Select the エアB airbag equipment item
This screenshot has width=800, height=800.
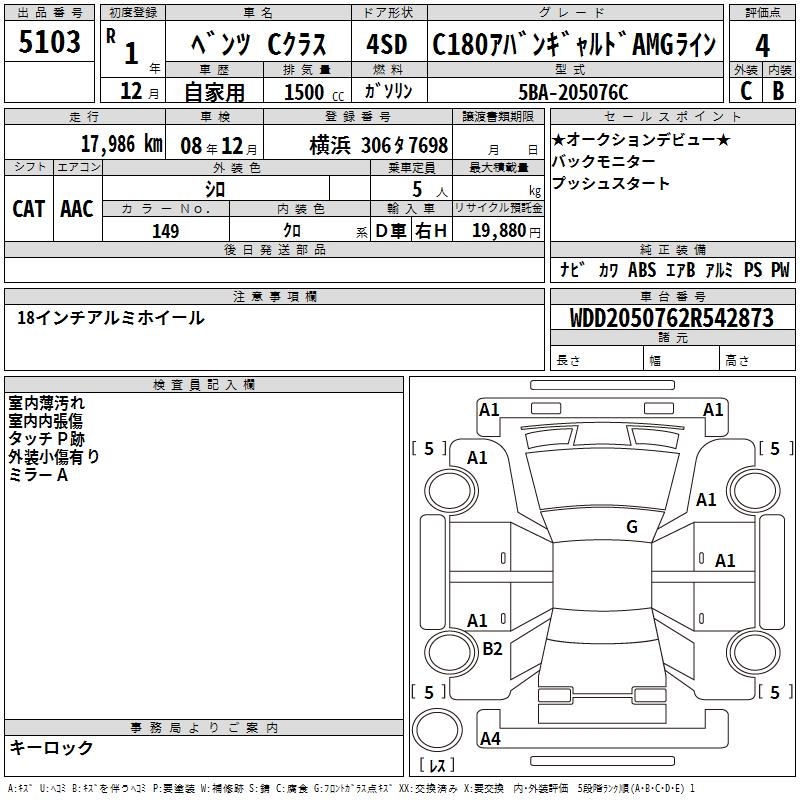click(681, 269)
